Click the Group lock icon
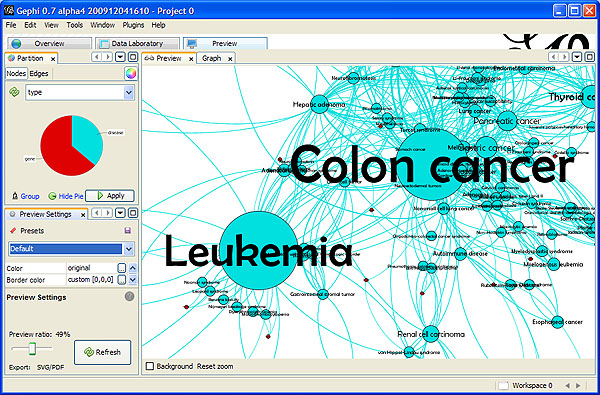The width and height of the screenshot is (600, 395). pos(15,196)
